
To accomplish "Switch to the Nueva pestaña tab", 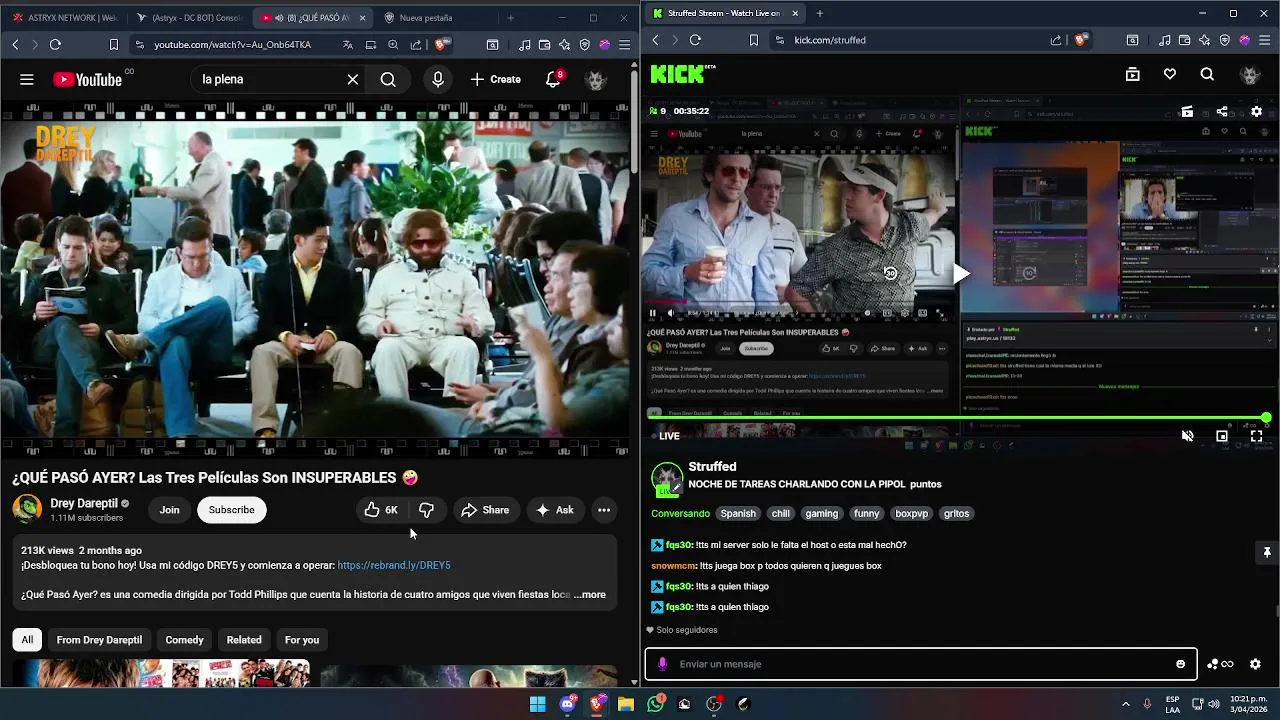I will 425,17.
